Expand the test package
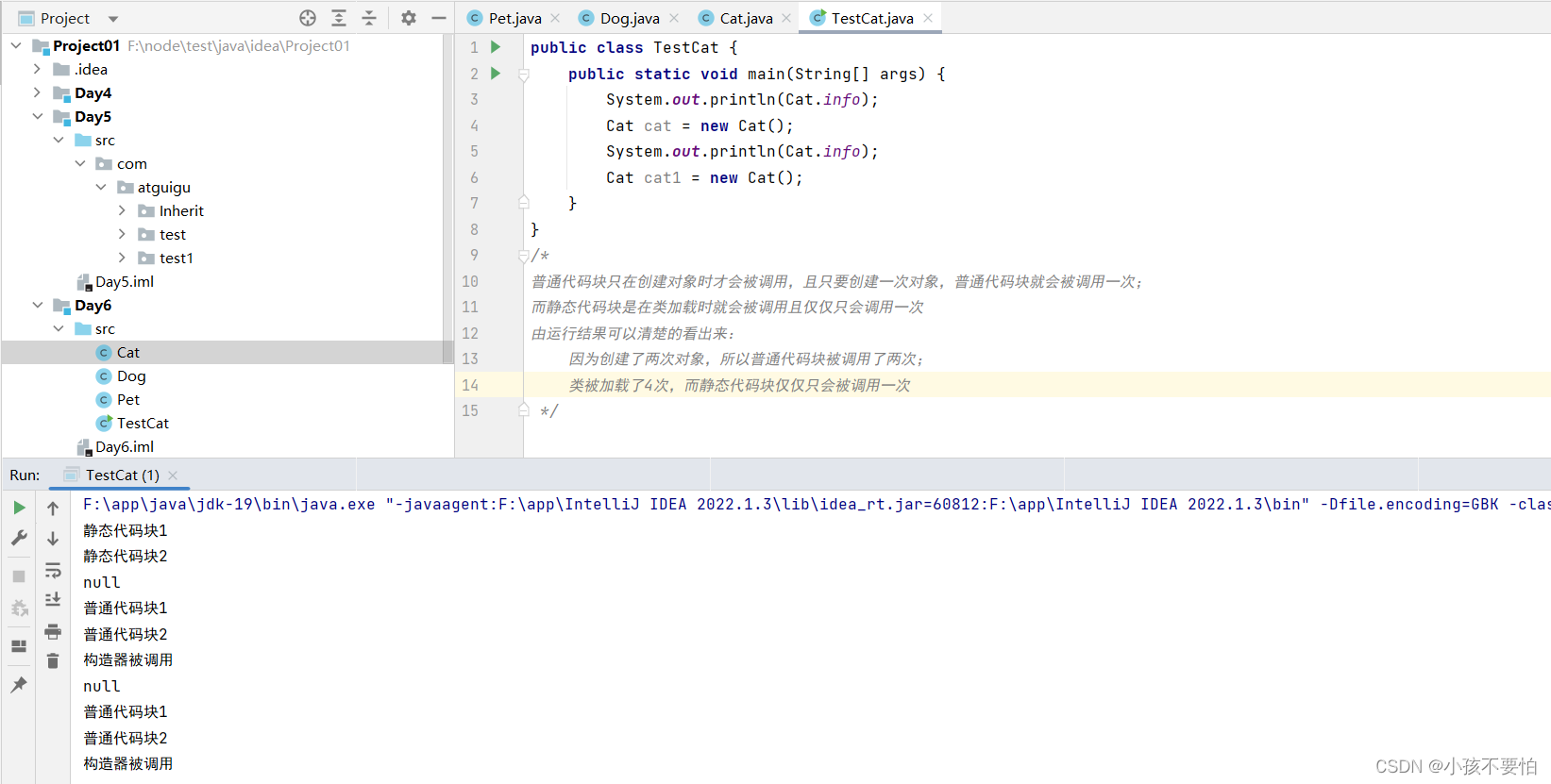1551x784 pixels. click(122, 234)
